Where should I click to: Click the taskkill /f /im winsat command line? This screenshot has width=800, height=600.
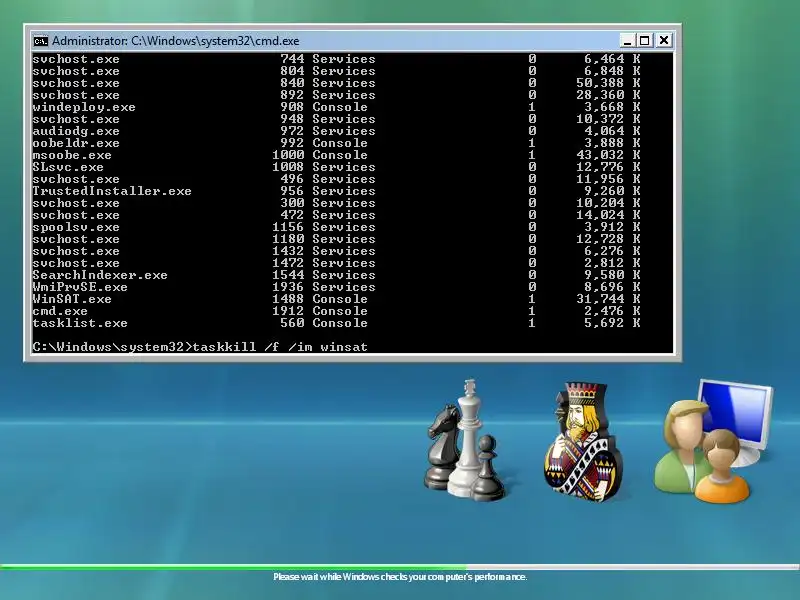(280, 347)
